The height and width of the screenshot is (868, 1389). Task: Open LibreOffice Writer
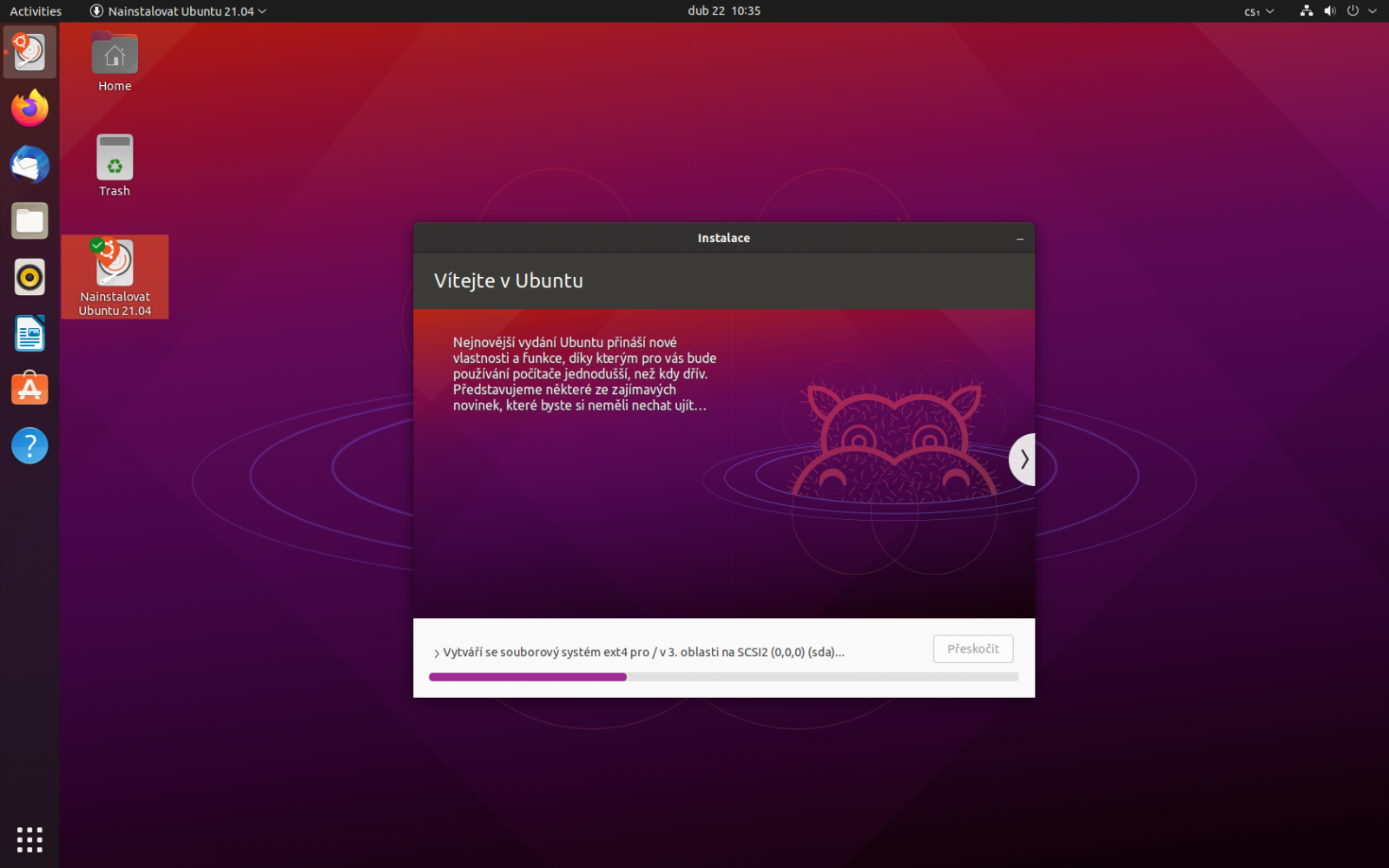coord(29,333)
